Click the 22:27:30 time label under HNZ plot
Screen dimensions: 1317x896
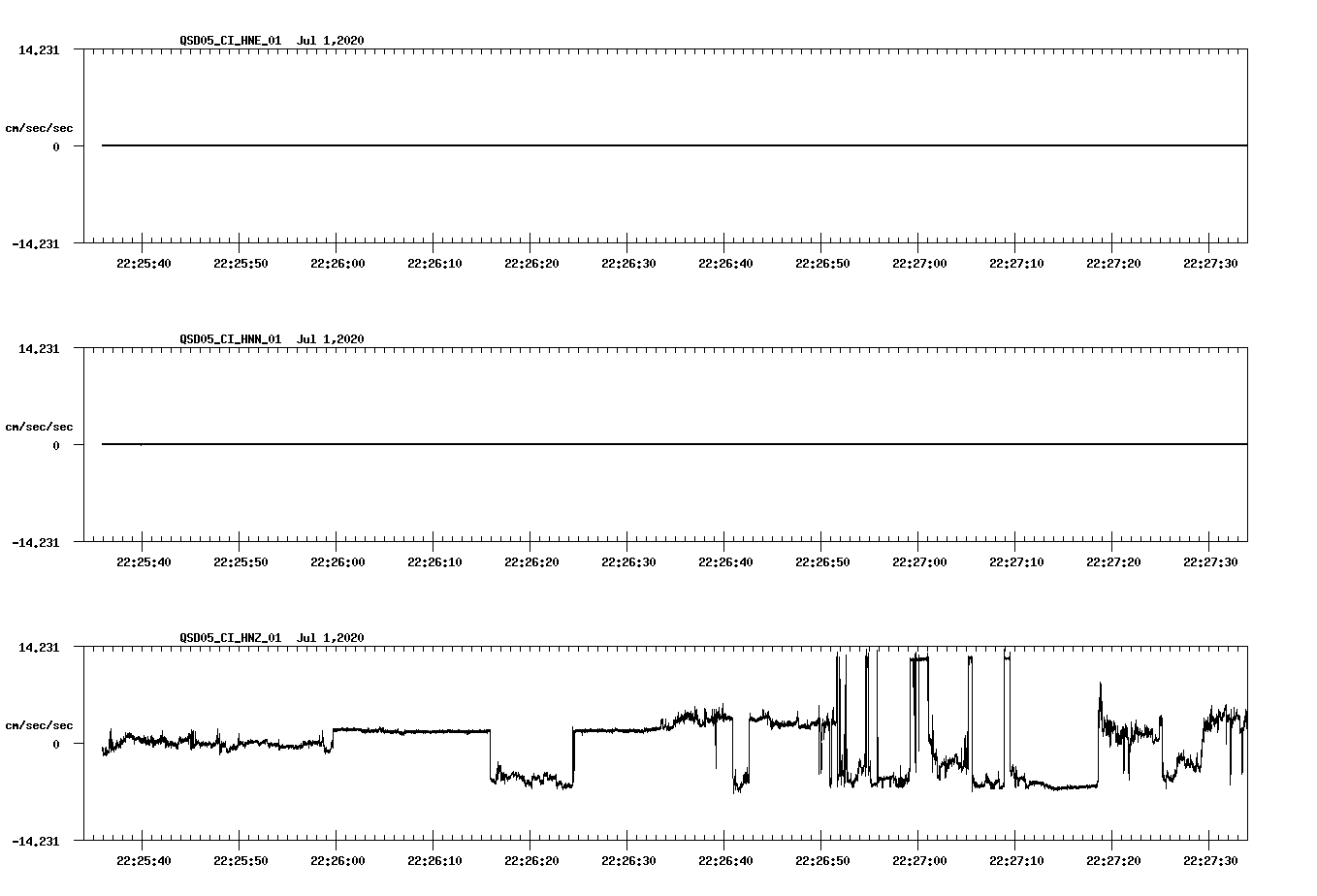coord(1210,861)
